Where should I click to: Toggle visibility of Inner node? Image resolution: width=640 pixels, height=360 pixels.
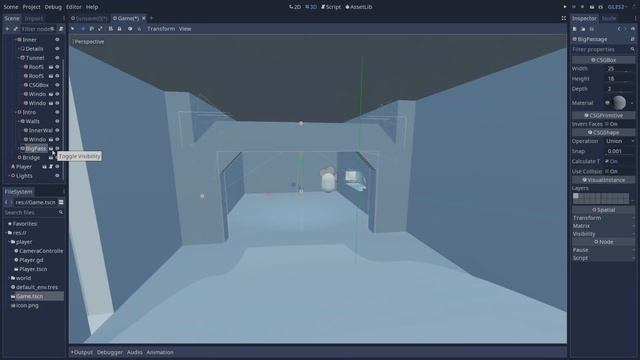pyautogui.click(x=57, y=40)
